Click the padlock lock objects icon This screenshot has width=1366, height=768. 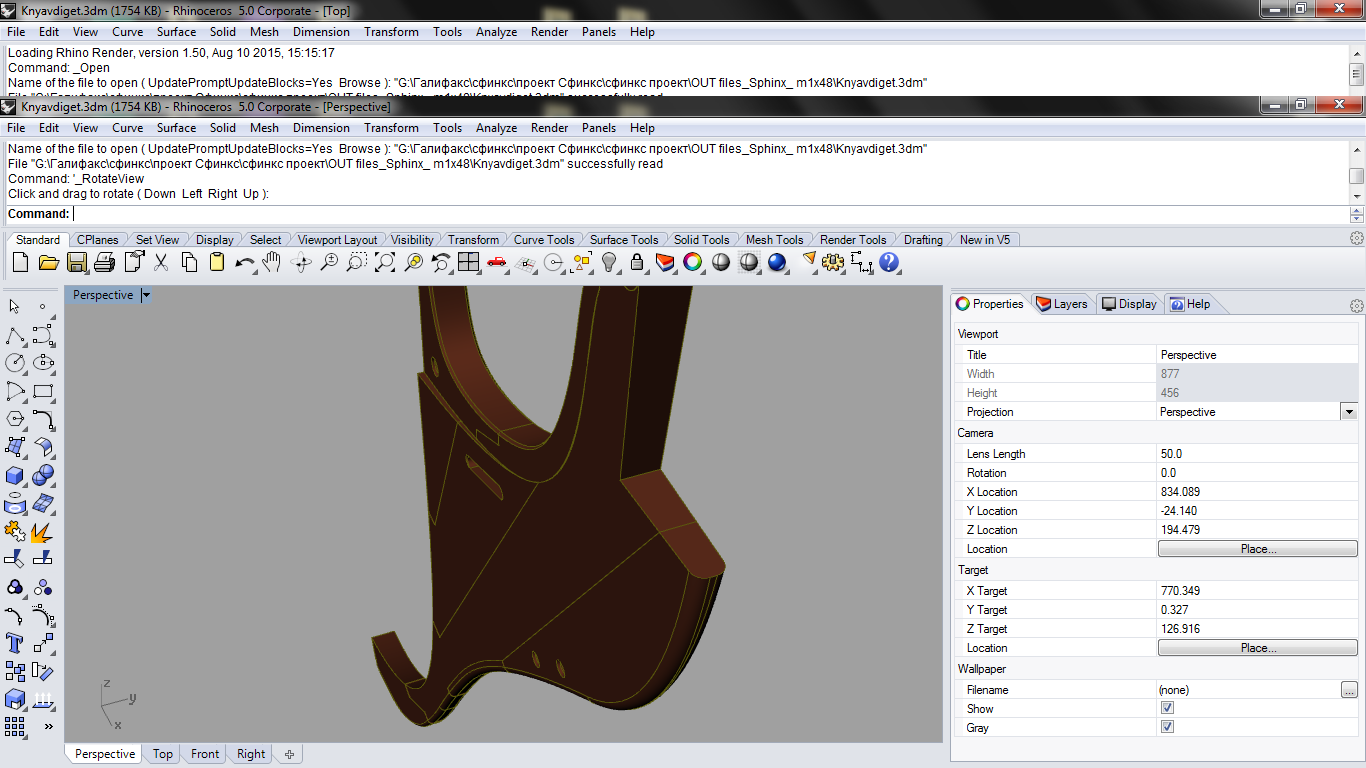click(x=636, y=262)
